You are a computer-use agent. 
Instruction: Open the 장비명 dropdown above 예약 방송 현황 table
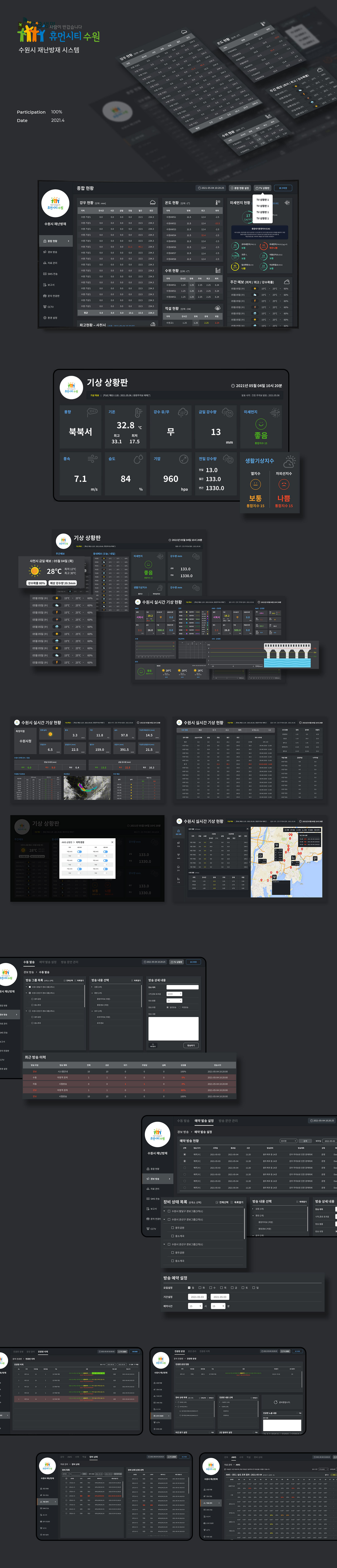click(289, 1141)
